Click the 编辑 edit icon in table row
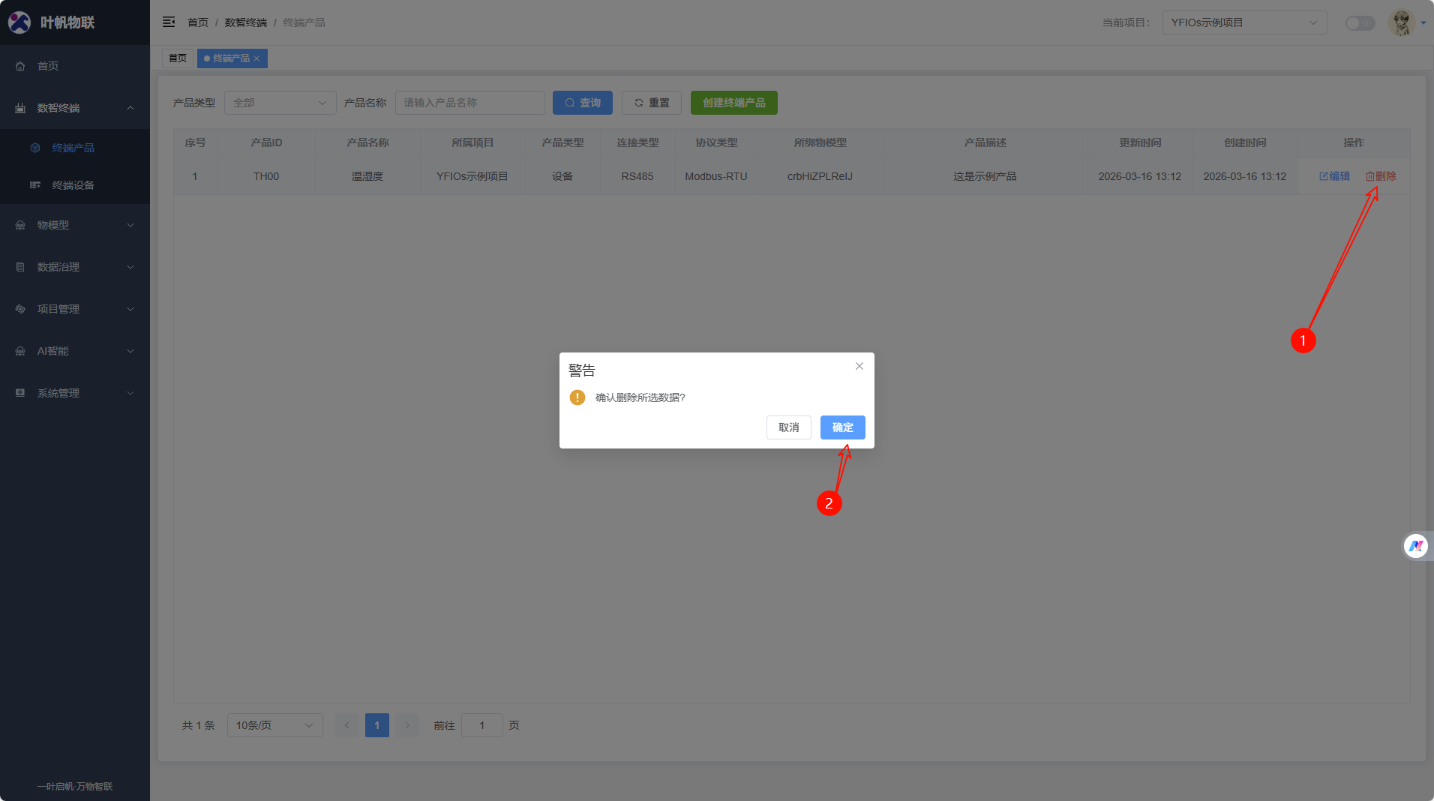The height and width of the screenshot is (801, 1434). [x=1324, y=176]
